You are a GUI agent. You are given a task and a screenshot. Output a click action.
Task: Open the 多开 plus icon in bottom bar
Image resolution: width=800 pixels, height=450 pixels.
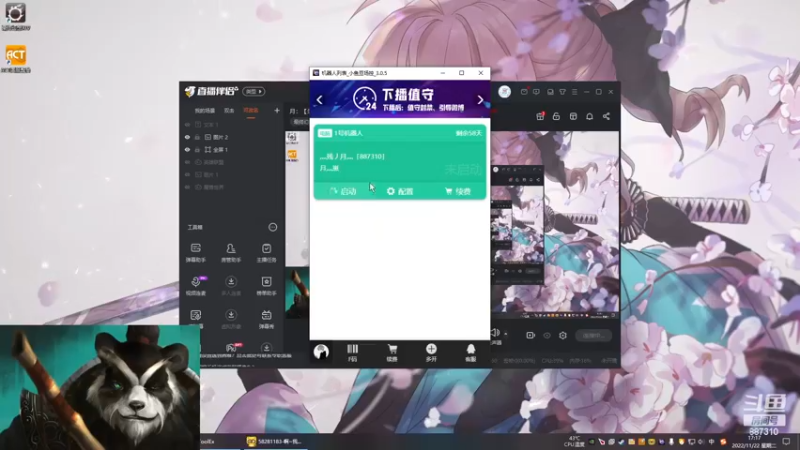(x=431, y=353)
